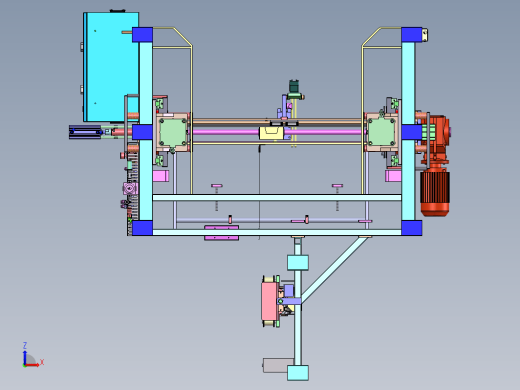This screenshot has width=520, height=390.
Task: Select the top-left blue corner block
Action: (x=142, y=35)
